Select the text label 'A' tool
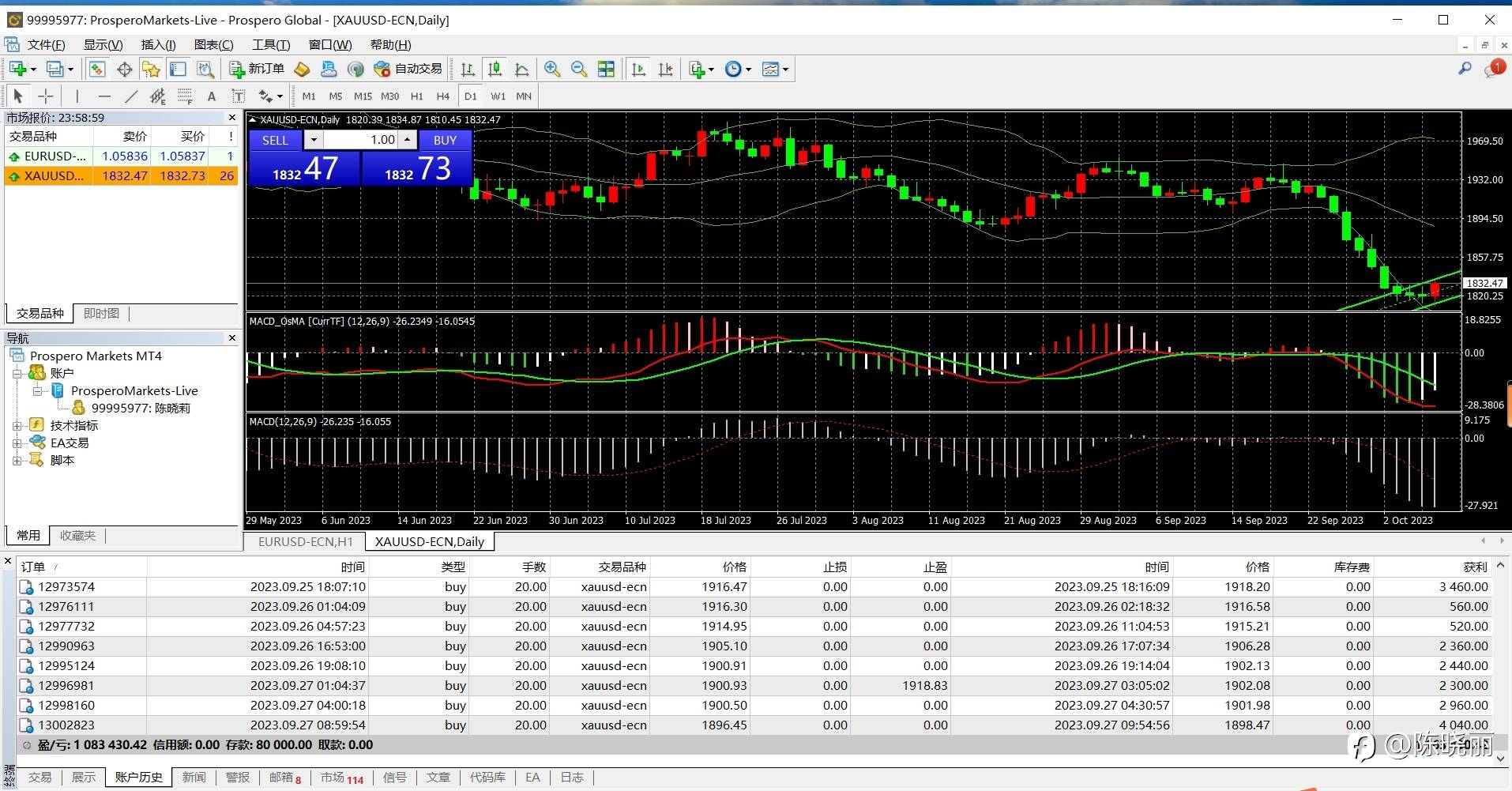The height and width of the screenshot is (791, 1512). click(211, 96)
